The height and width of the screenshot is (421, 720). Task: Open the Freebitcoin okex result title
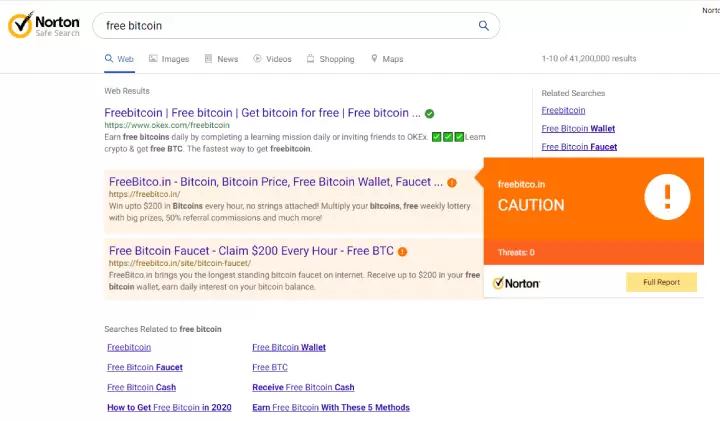click(262, 113)
